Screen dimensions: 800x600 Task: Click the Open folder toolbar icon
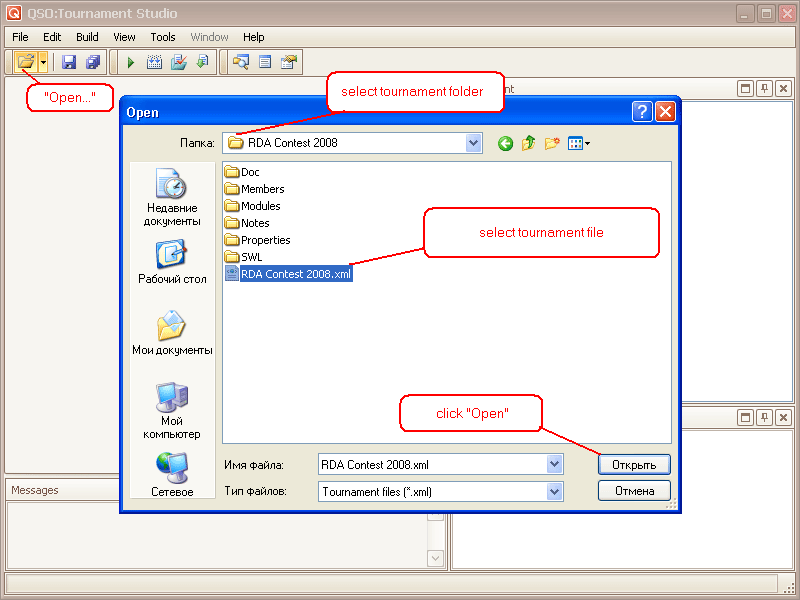click(26, 62)
